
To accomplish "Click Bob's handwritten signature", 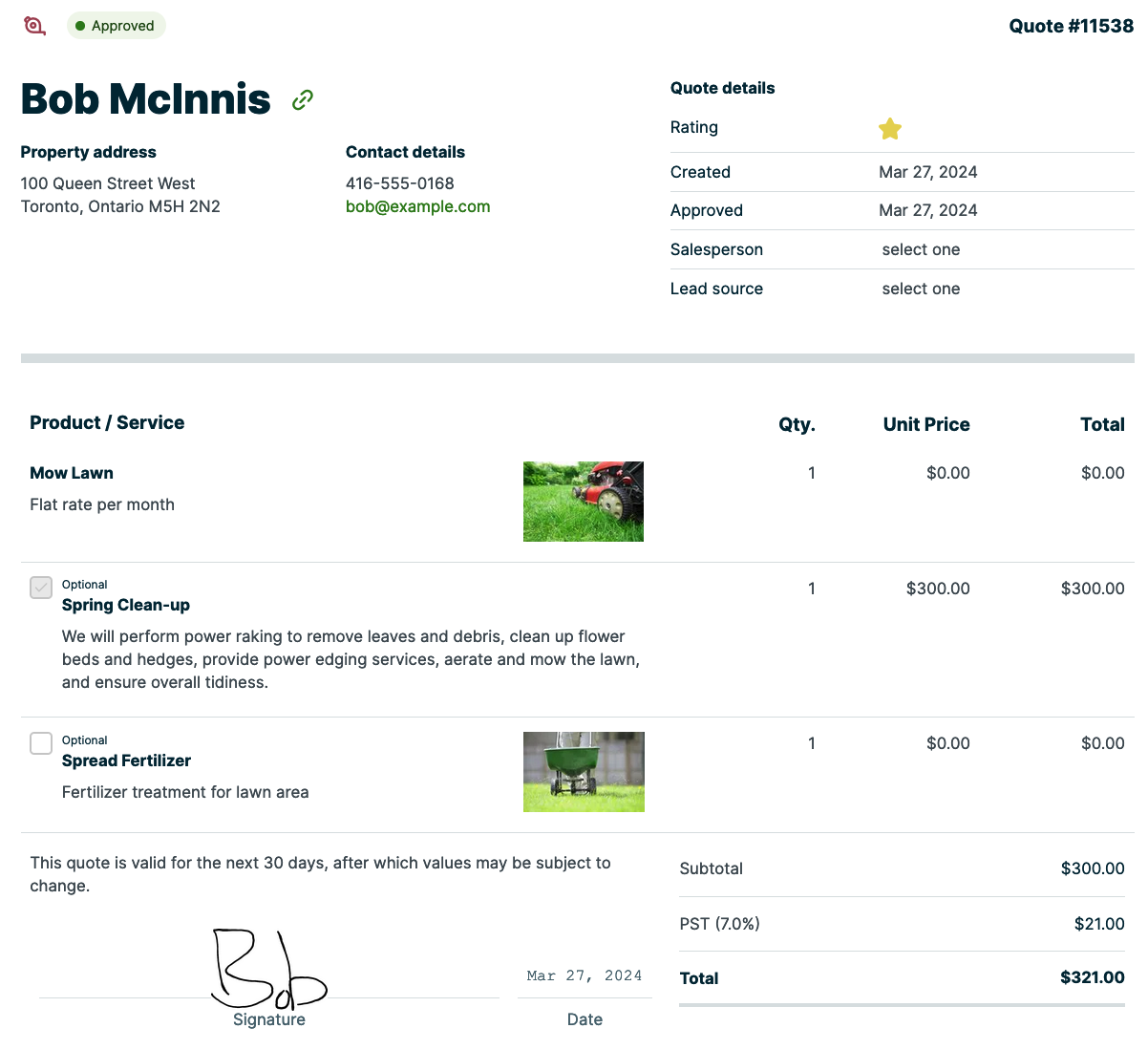I will [x=267, y=970].
